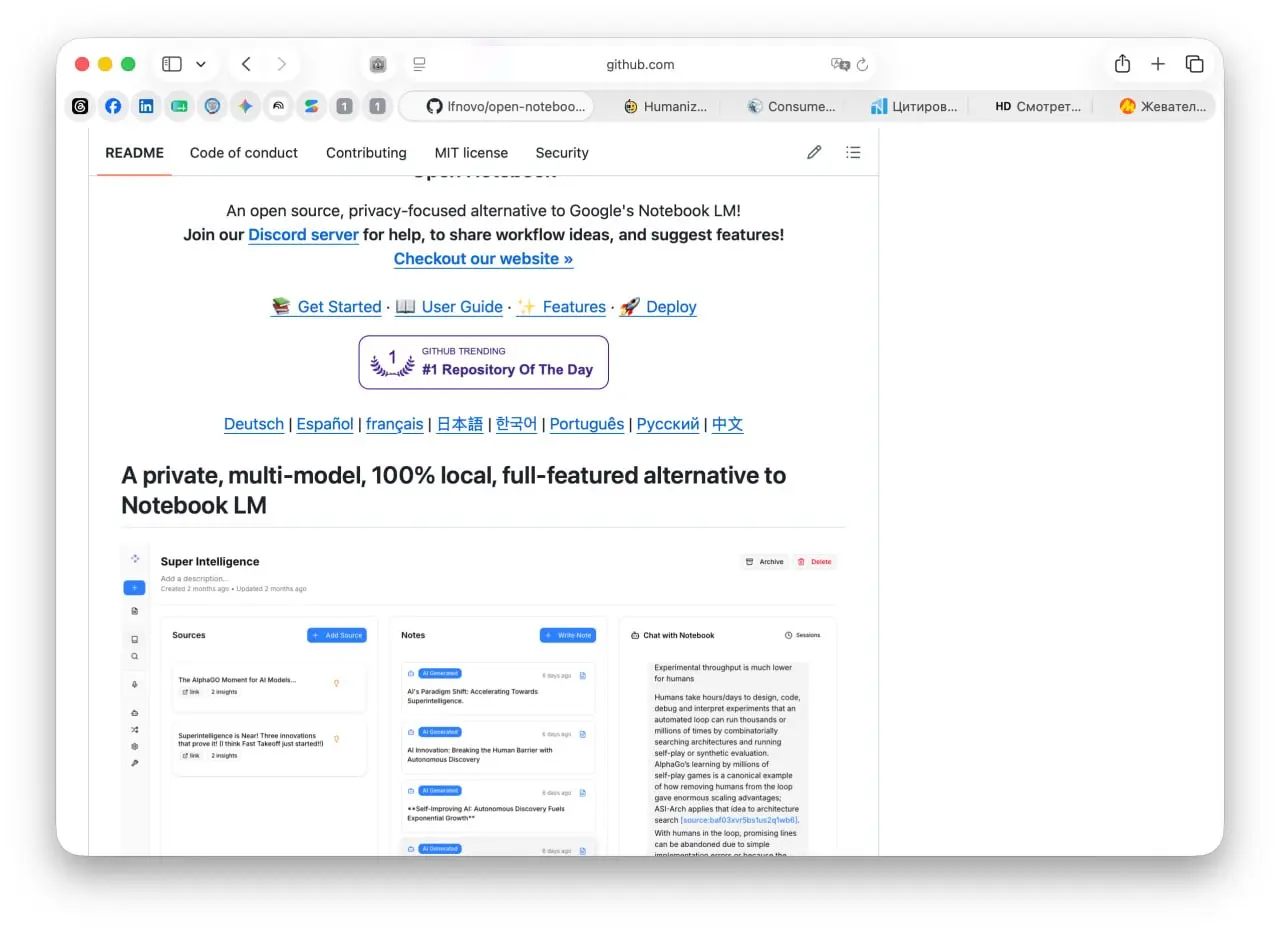This screenshot has height=930, width=1280.
Task: Edit the README with pencil icon
Action: [814, 152]
